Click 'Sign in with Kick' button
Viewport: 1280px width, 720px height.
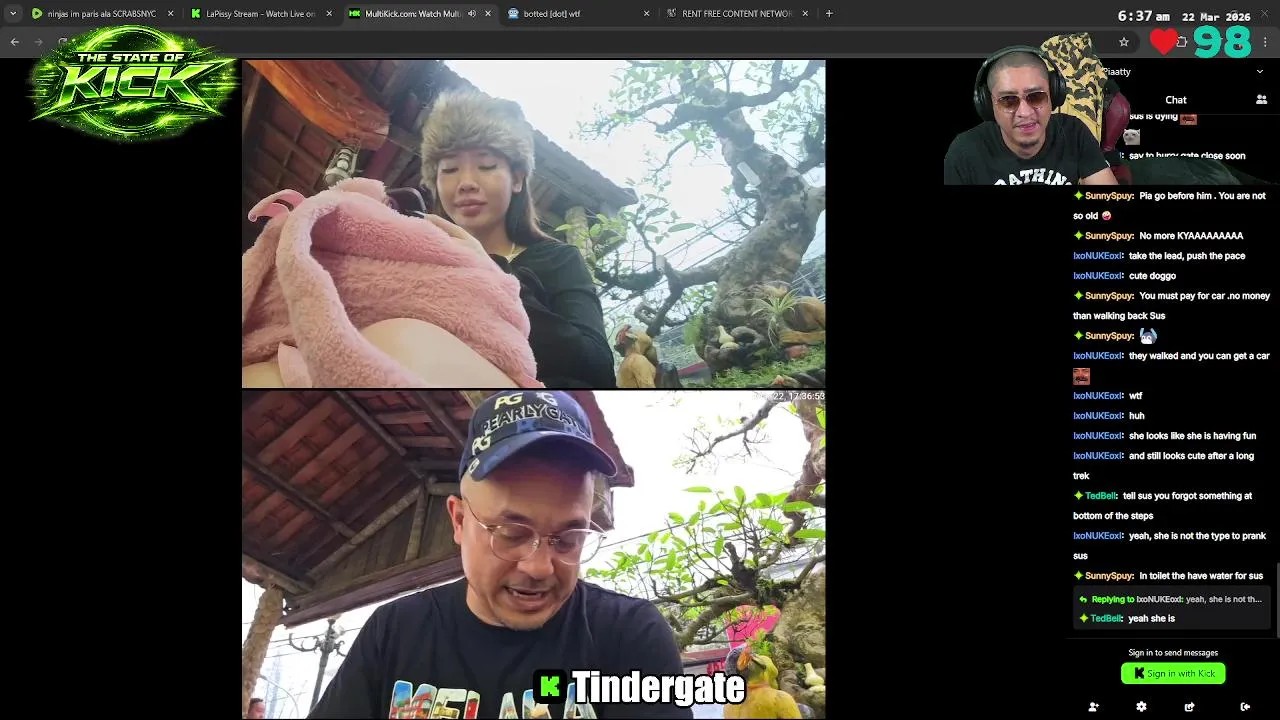[x=1173, y=673]
